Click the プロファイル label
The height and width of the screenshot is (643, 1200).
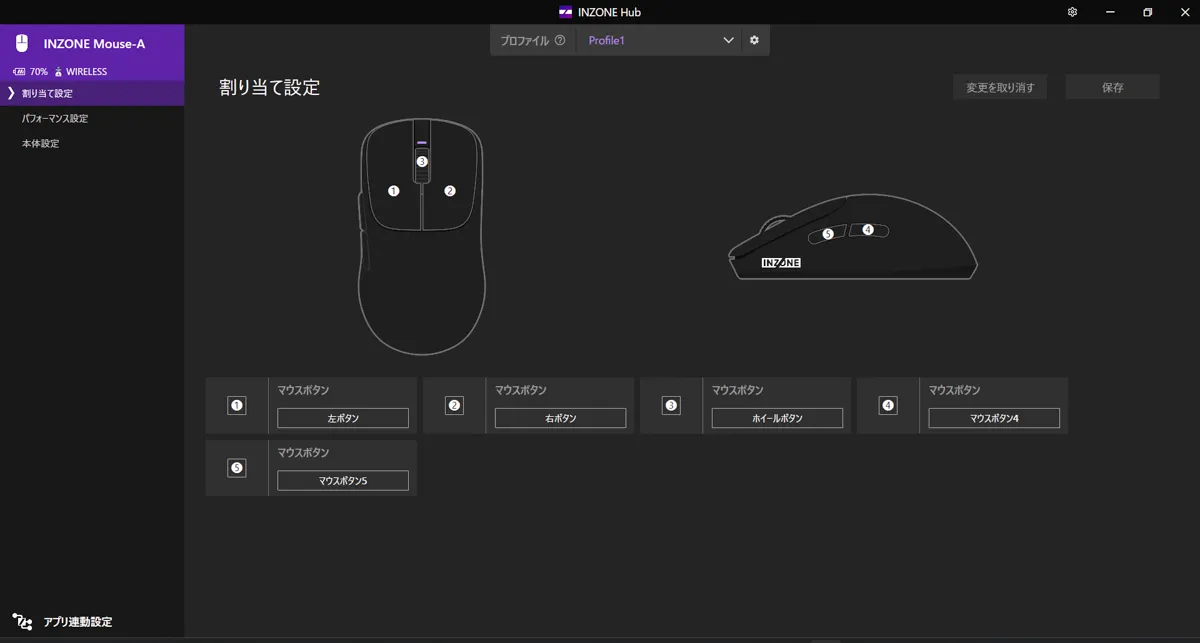525,41
